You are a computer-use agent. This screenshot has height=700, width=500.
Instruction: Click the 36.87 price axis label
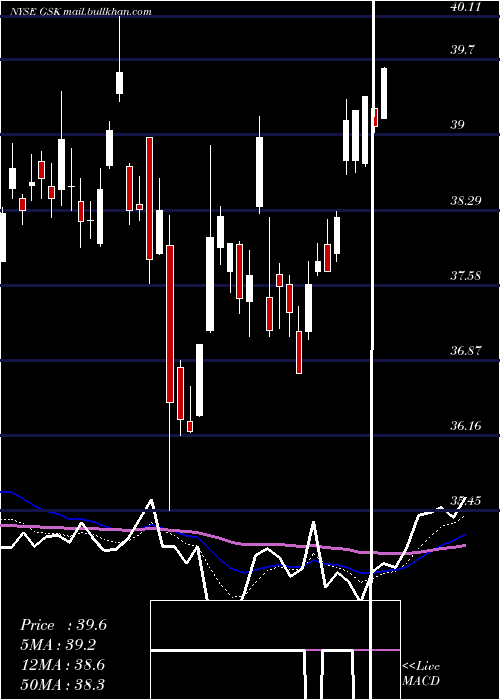click(x=466, y=350)
